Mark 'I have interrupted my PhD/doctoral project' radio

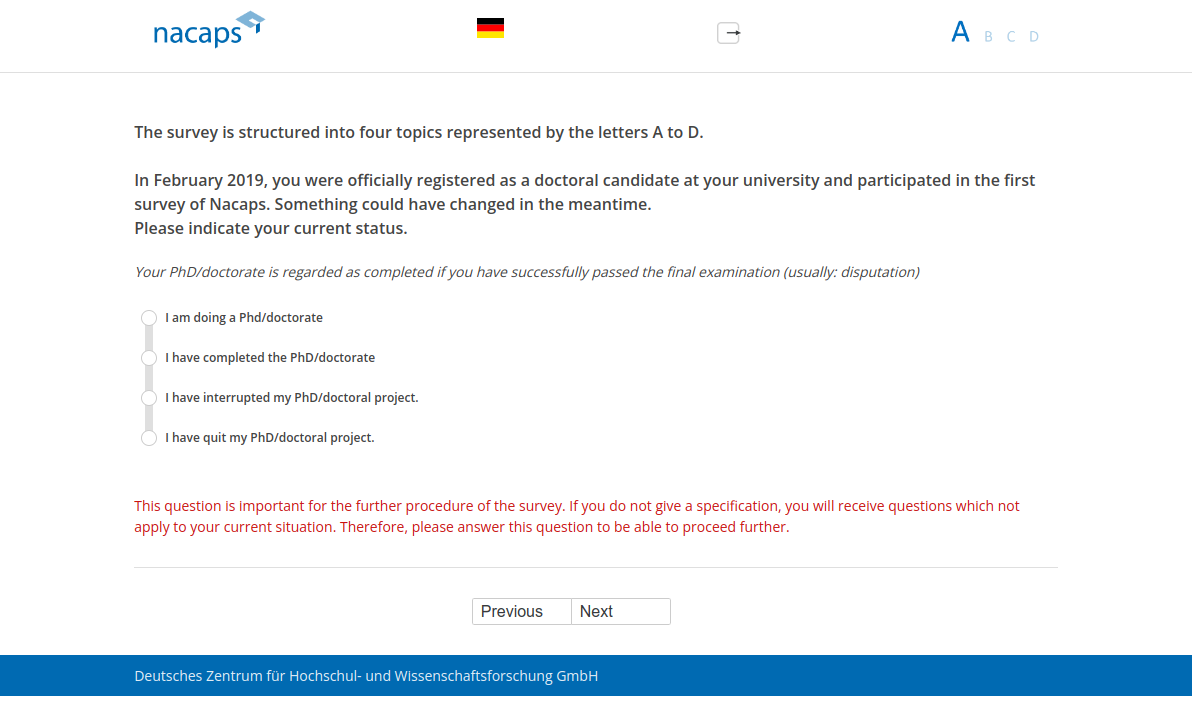149,398
